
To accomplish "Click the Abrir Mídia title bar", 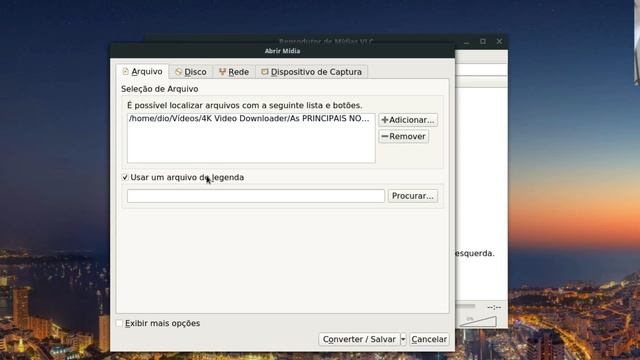I will (x=282, y=51).
